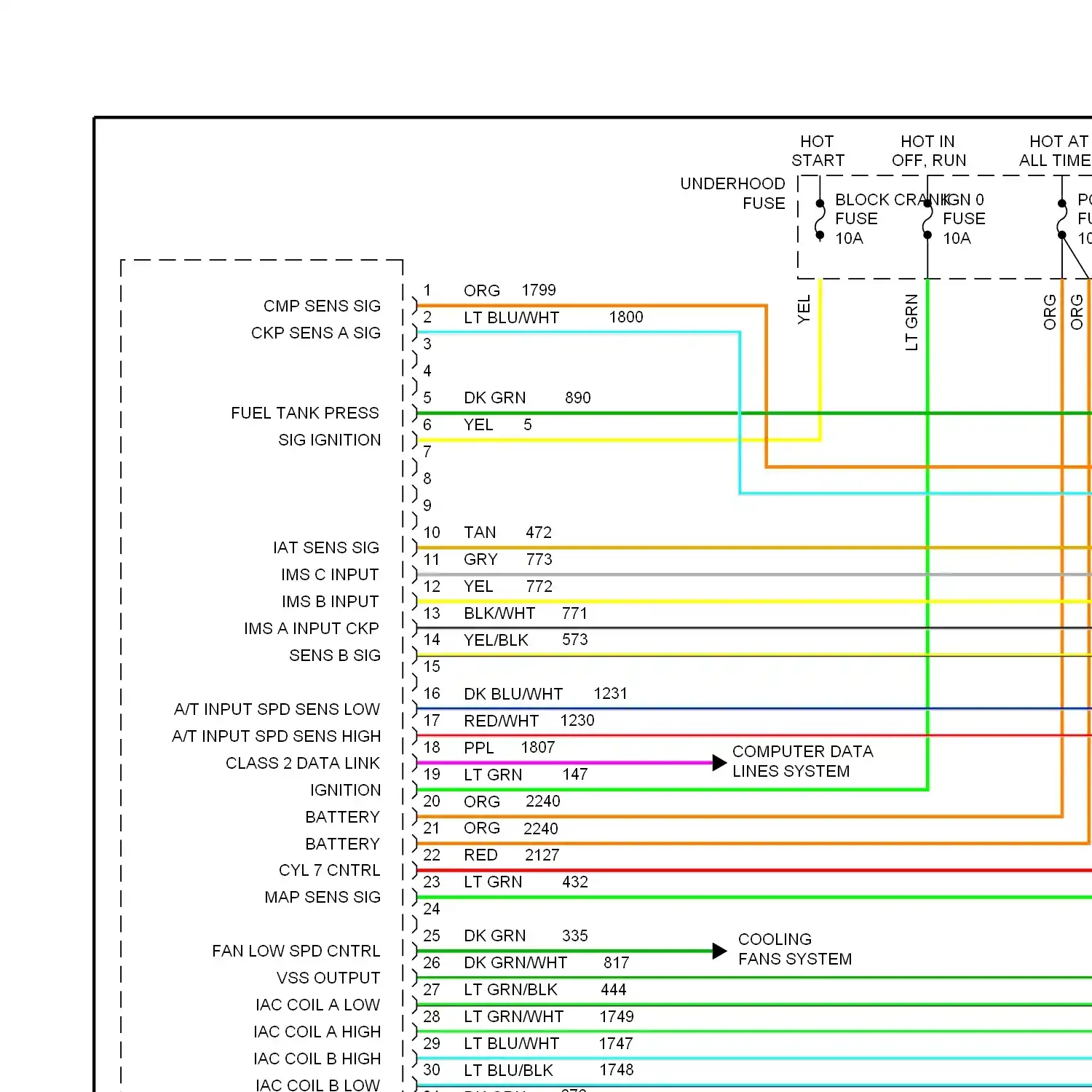Click circuit number 890
This screenshot has width=1092, height=1092.
pyautogui.click(x=578, y=397)
